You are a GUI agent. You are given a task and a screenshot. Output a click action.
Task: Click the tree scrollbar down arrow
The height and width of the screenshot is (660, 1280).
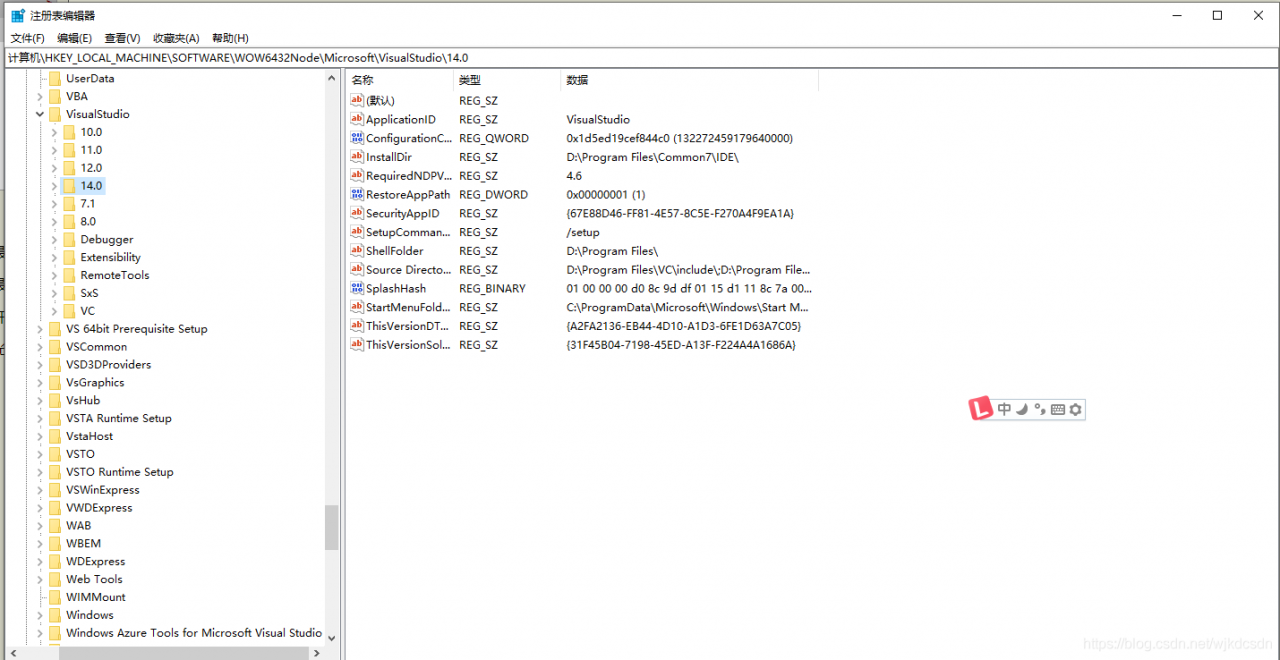click(x=331, y=637)
